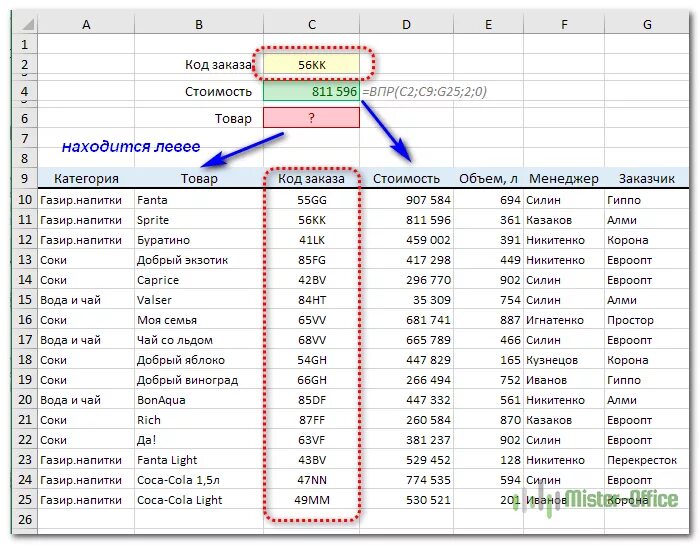Click the cell 'Добрый виноград'
The width and height of the screenshot is (700, 545).
click(x=199, y=380)
